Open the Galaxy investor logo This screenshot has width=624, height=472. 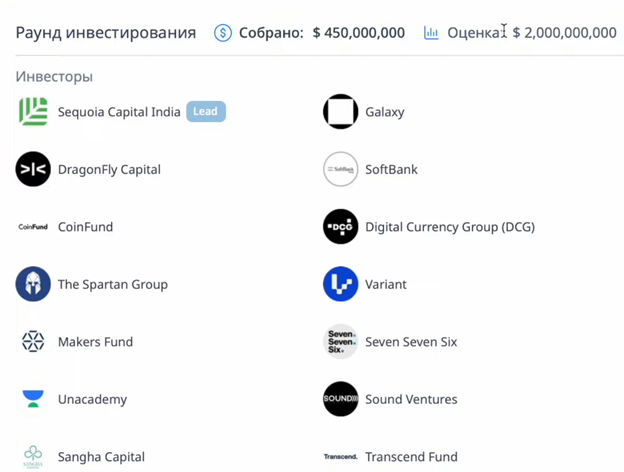pos(340,111)
